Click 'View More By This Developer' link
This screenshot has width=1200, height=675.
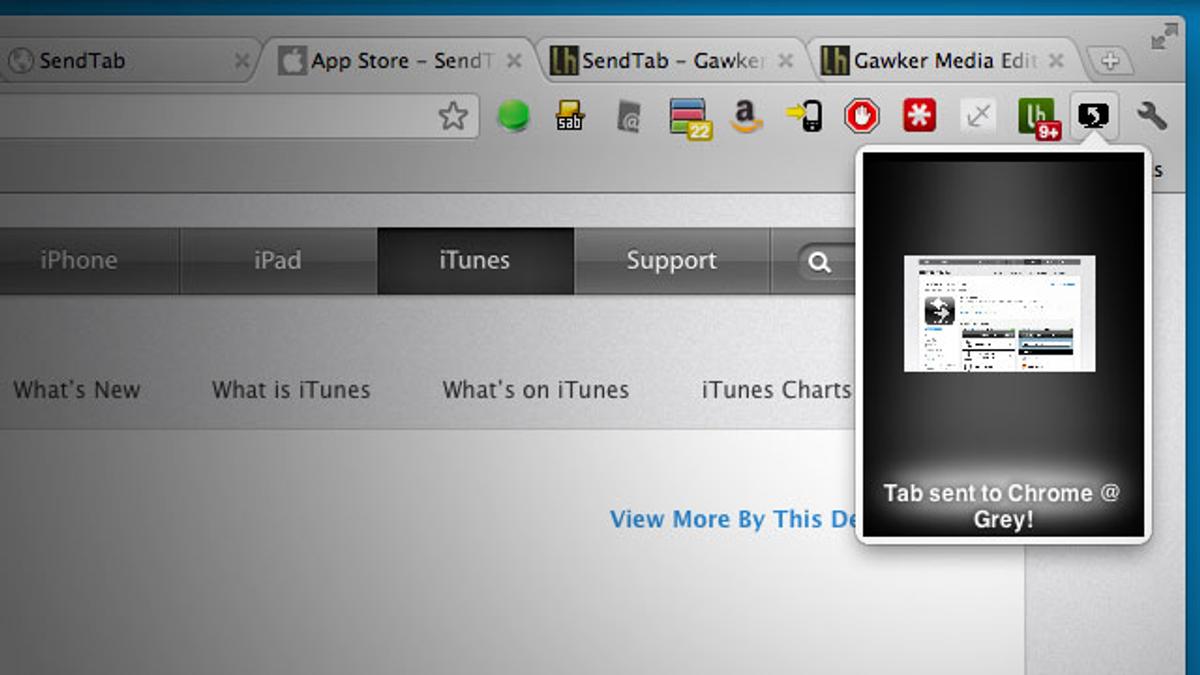click(x=731, y=519)
